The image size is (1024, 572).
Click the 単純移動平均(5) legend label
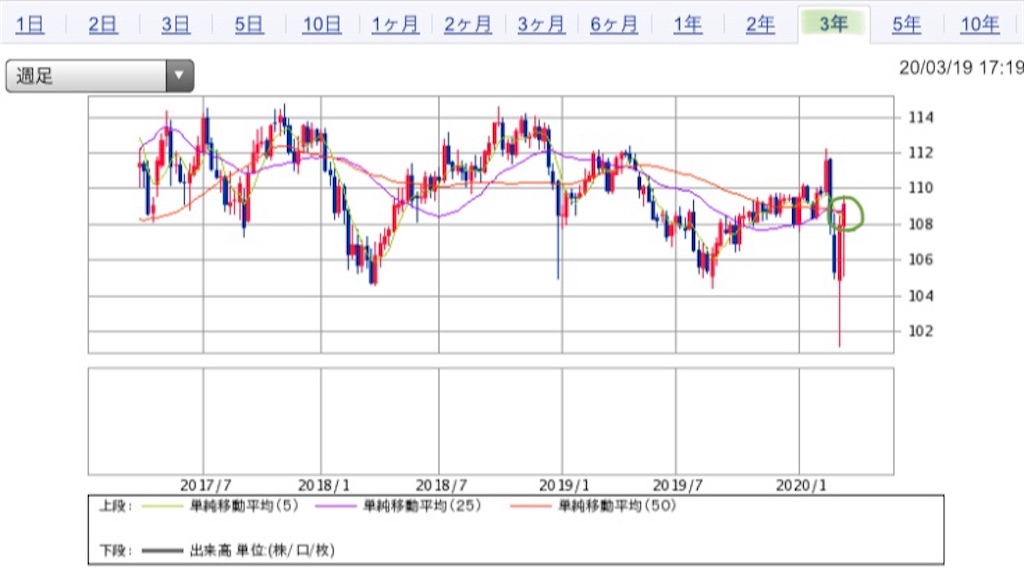[x=244, y=506]
